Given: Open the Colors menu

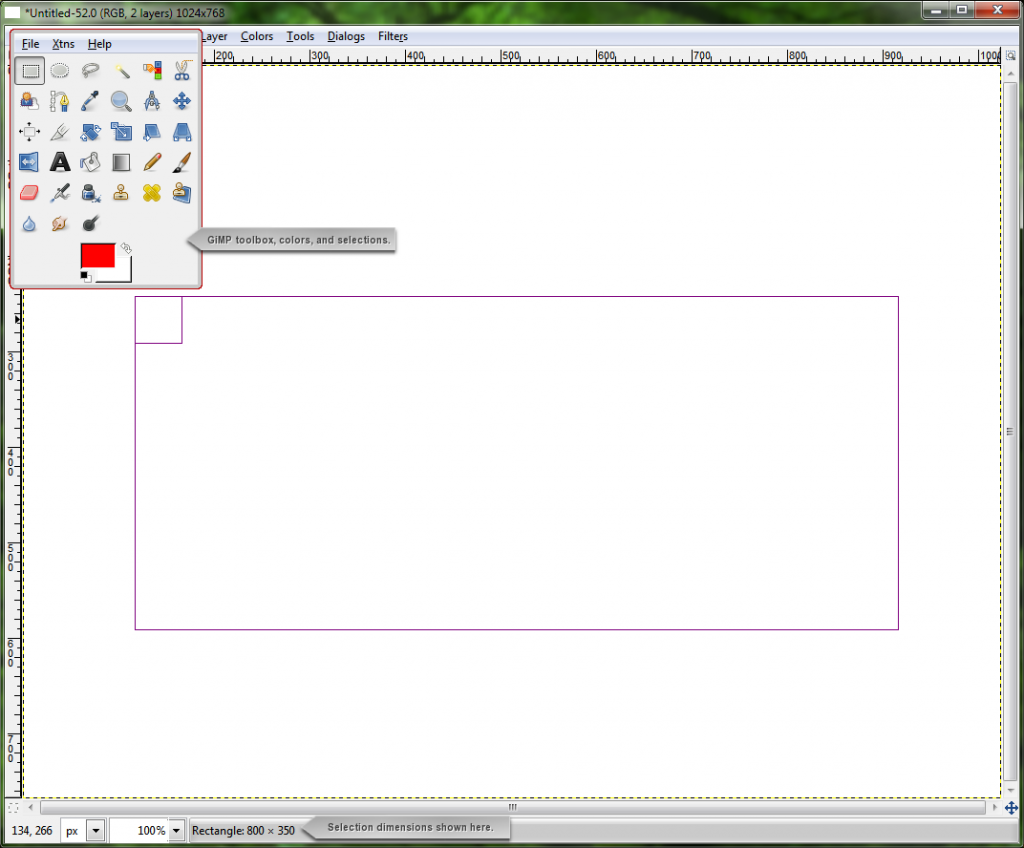Looking at the screenshot, I should coord(257,36).
